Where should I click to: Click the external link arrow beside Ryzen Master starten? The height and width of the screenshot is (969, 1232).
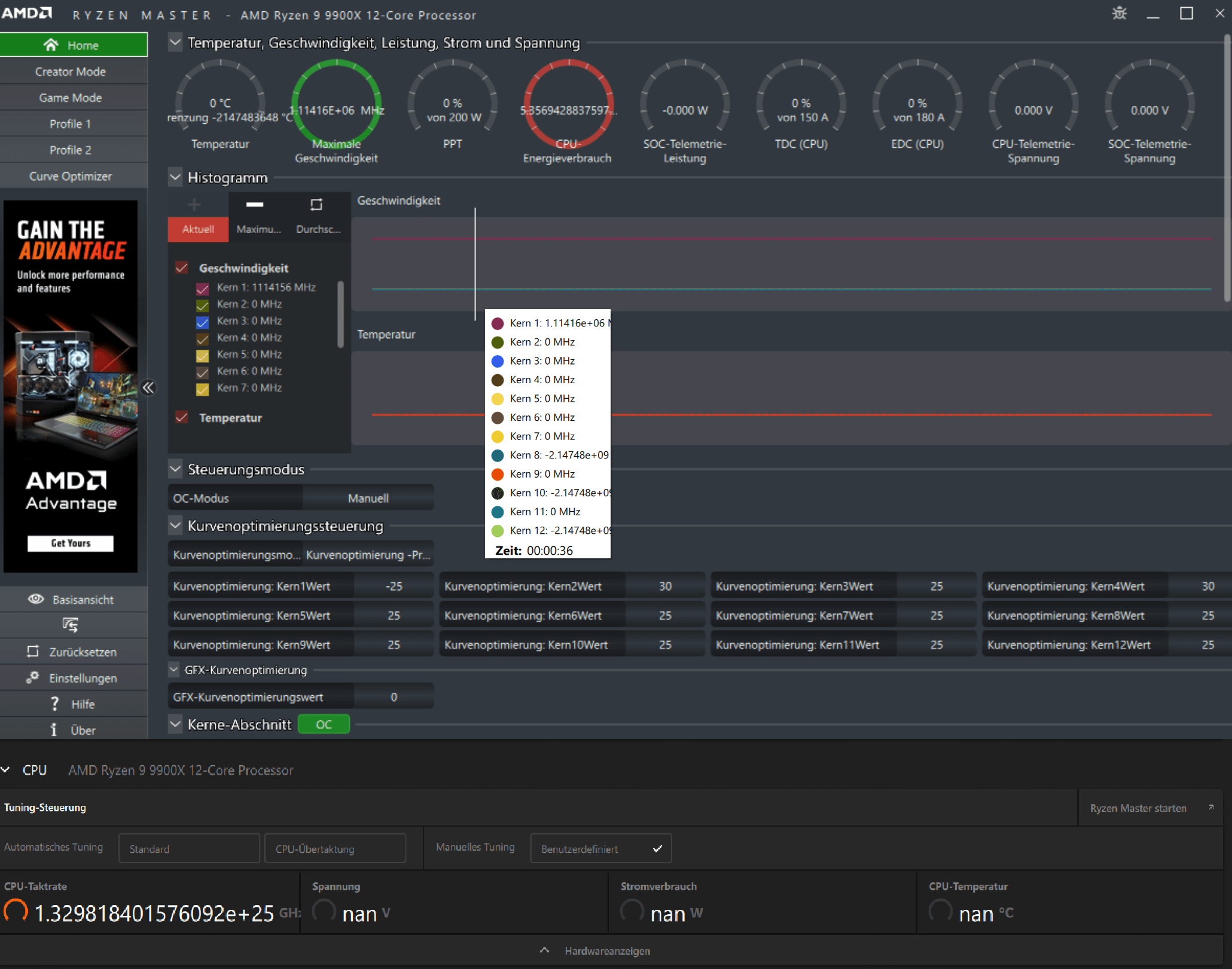(x=1211, y=807)
